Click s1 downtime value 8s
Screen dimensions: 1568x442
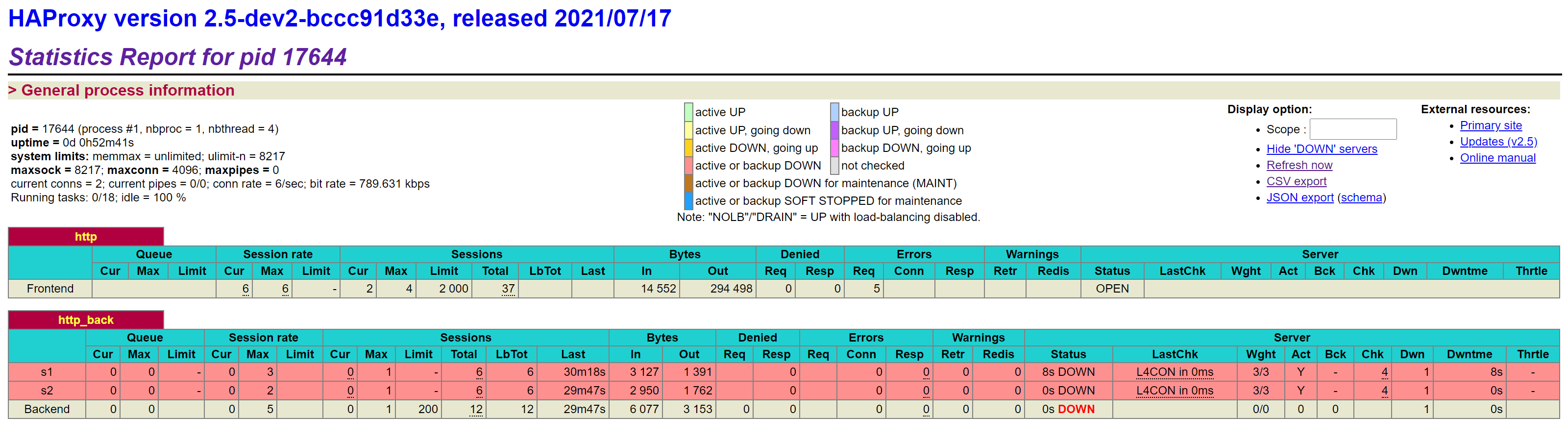click(1496, 372)
